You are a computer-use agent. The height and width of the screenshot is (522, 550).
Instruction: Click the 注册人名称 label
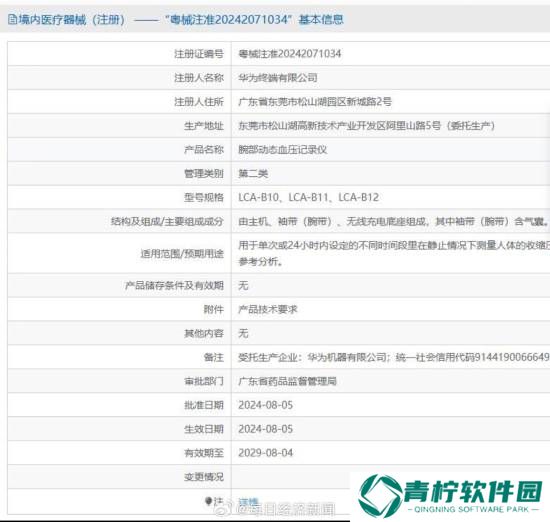click(x=199, y=78)
